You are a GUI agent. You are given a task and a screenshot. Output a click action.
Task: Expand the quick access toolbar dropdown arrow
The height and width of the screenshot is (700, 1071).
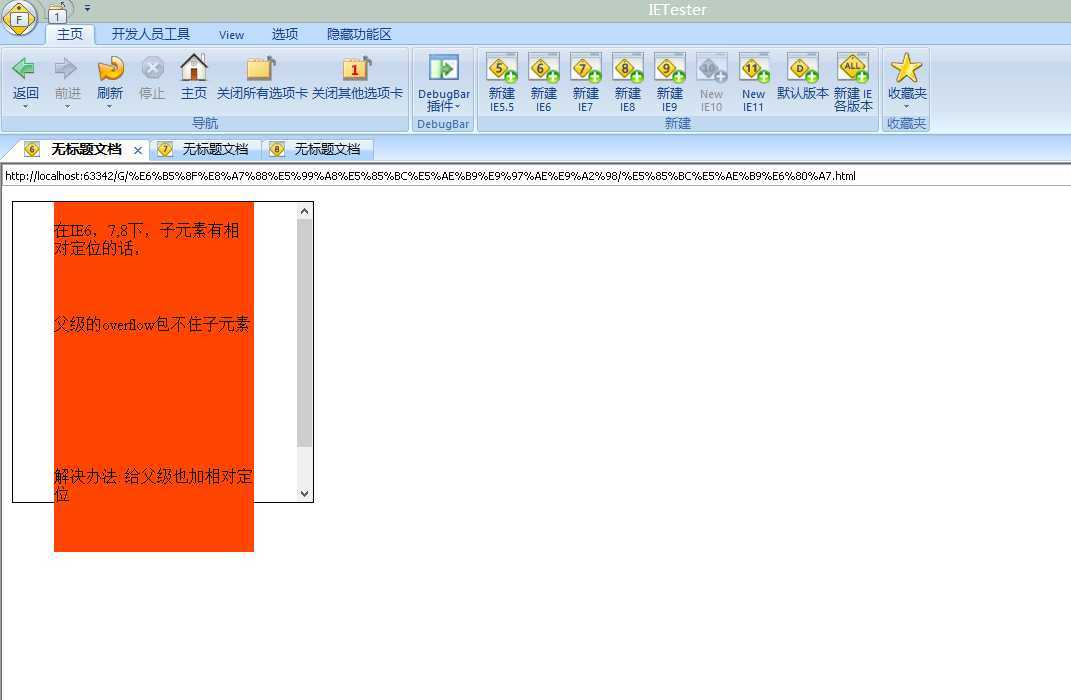point(87,9)
